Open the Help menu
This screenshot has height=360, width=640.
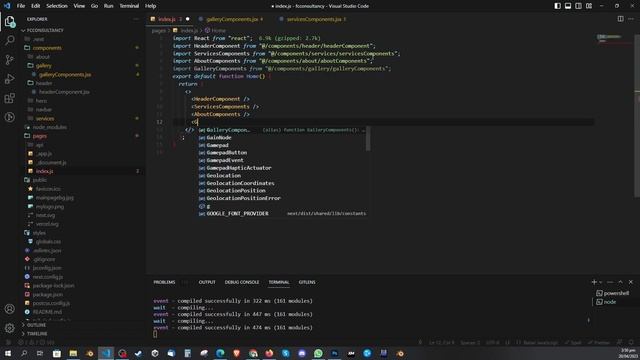tap(151, 6)
